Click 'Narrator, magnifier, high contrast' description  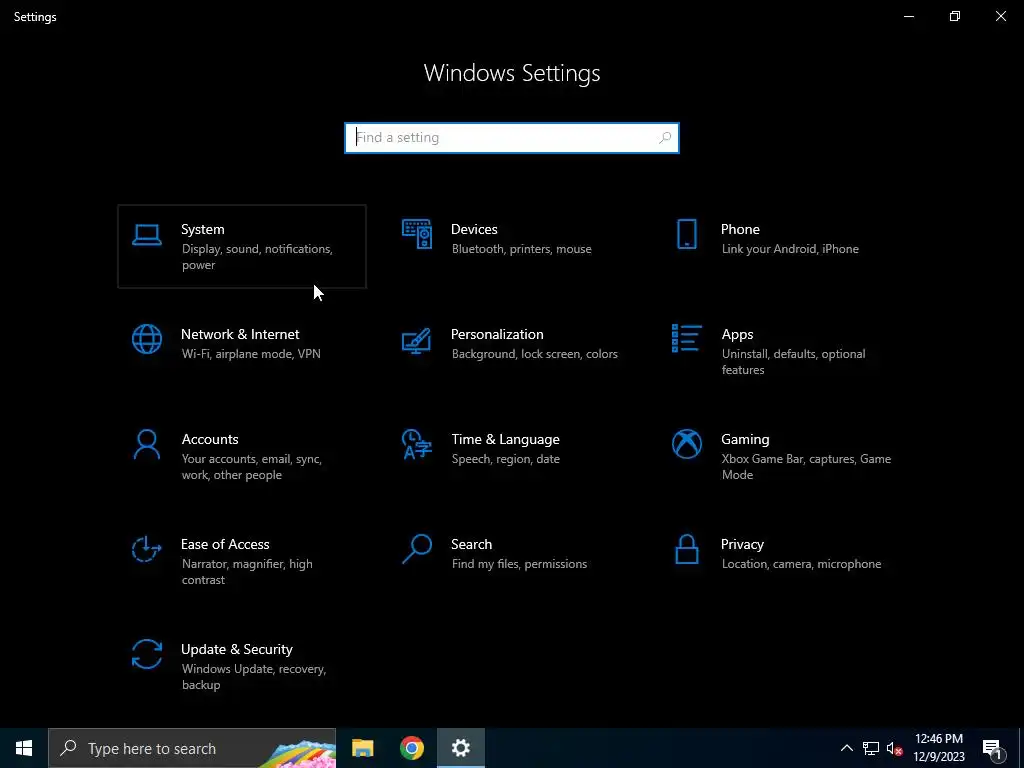tap(247, 572)
